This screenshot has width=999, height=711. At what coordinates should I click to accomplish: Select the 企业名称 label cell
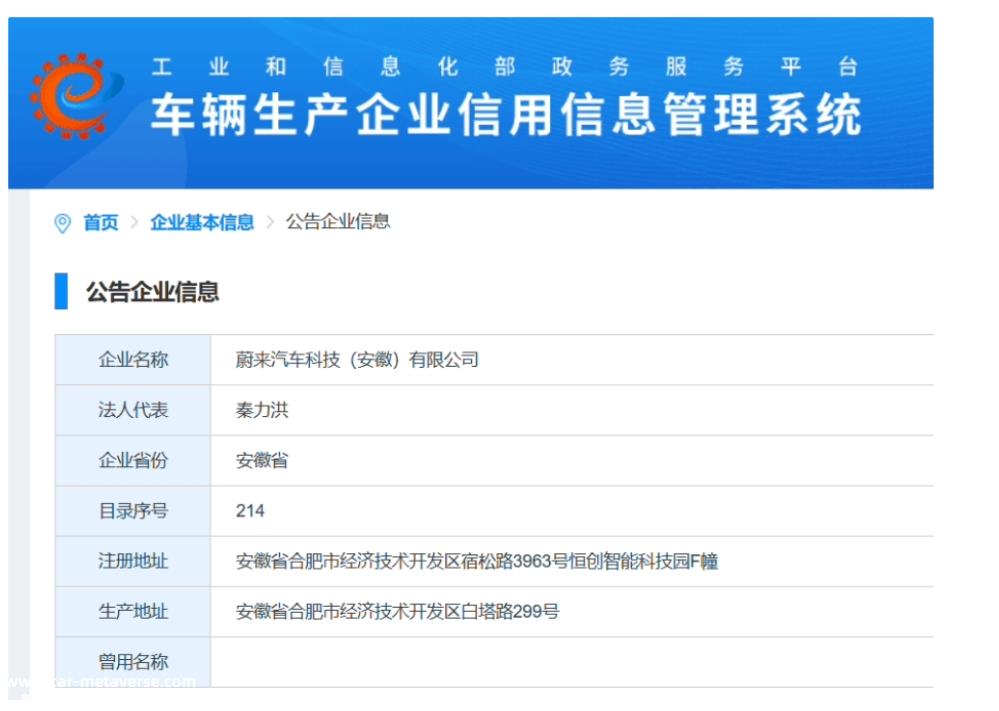(x=133, y=360)
